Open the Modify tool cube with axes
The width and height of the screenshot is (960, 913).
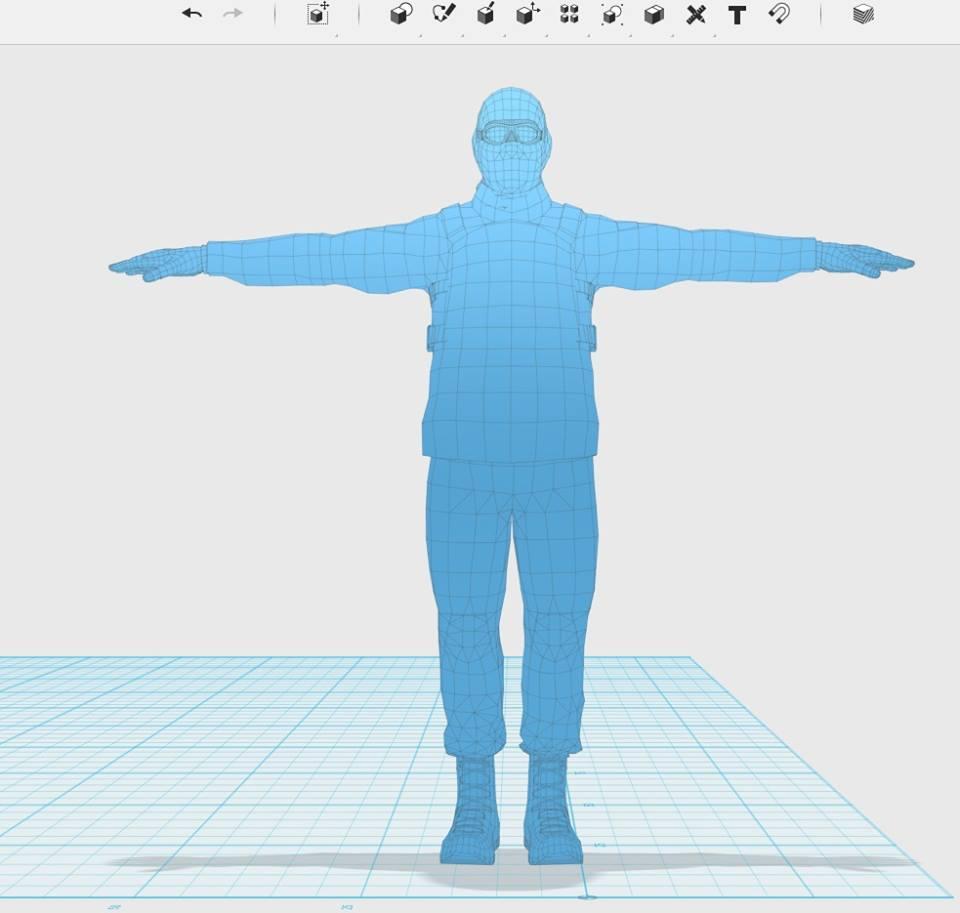528,13
